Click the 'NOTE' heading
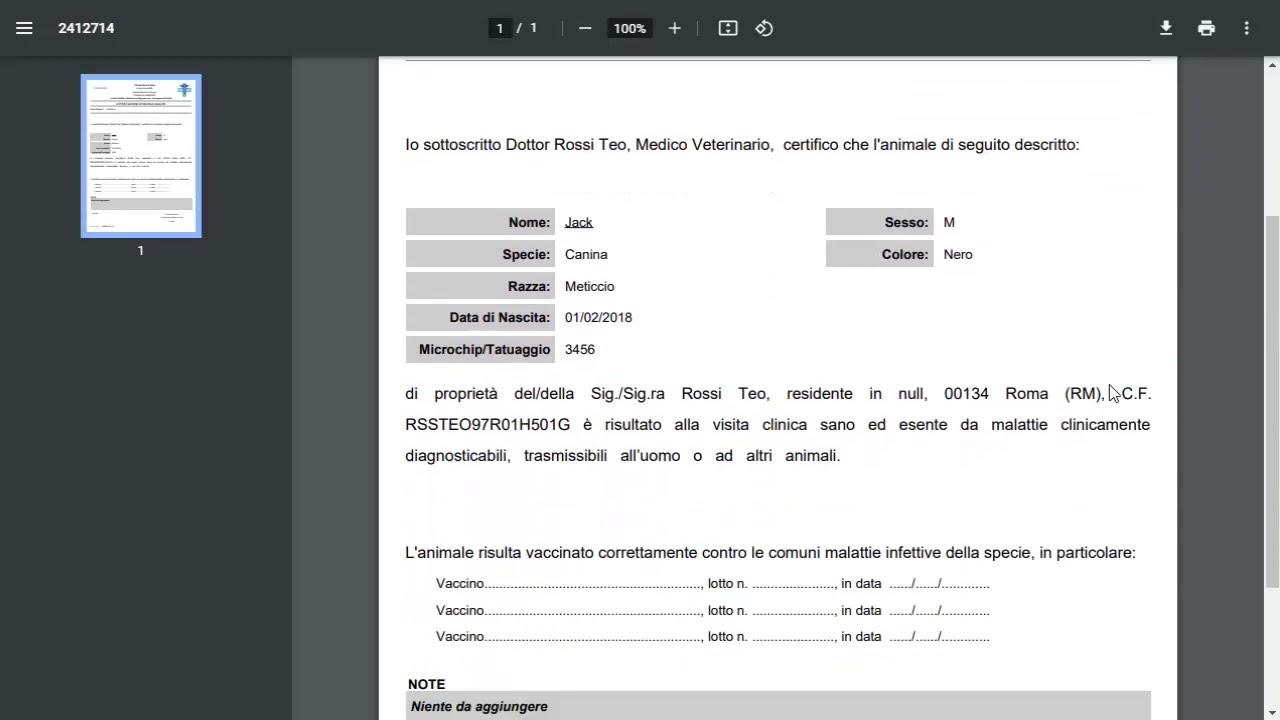1280x720 pixels. tap(427, 684)
